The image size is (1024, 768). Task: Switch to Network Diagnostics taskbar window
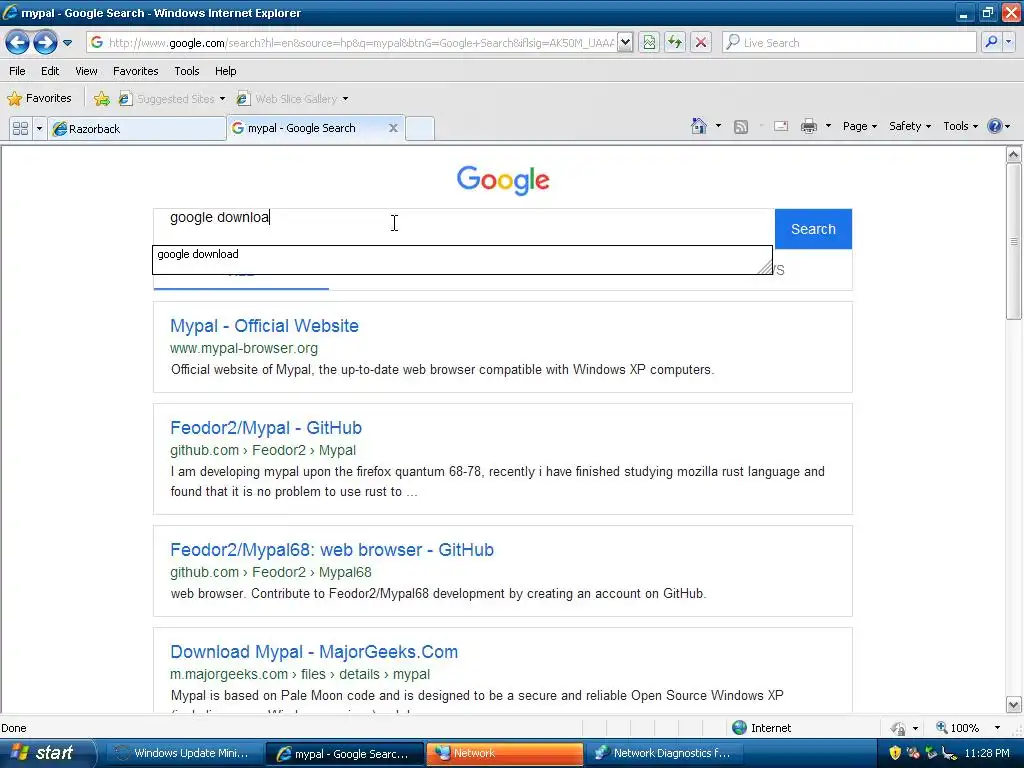663,753
